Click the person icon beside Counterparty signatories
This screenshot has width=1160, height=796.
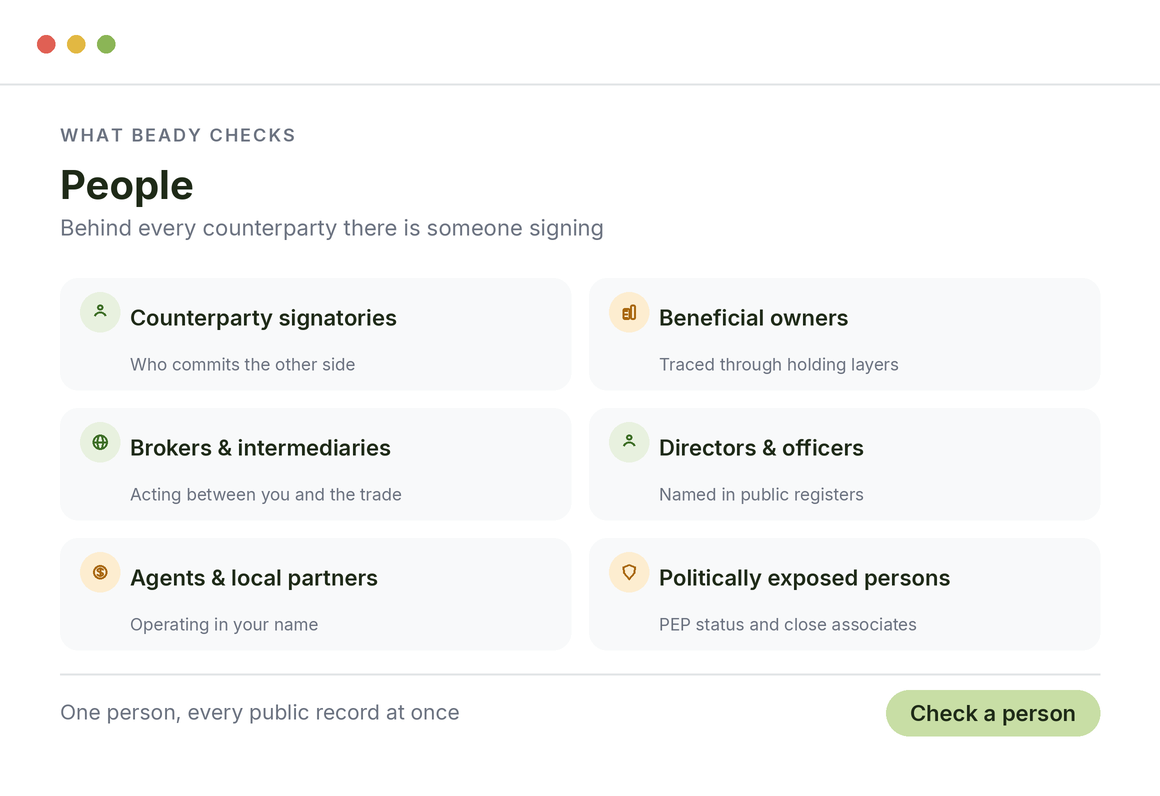point(100,312)
